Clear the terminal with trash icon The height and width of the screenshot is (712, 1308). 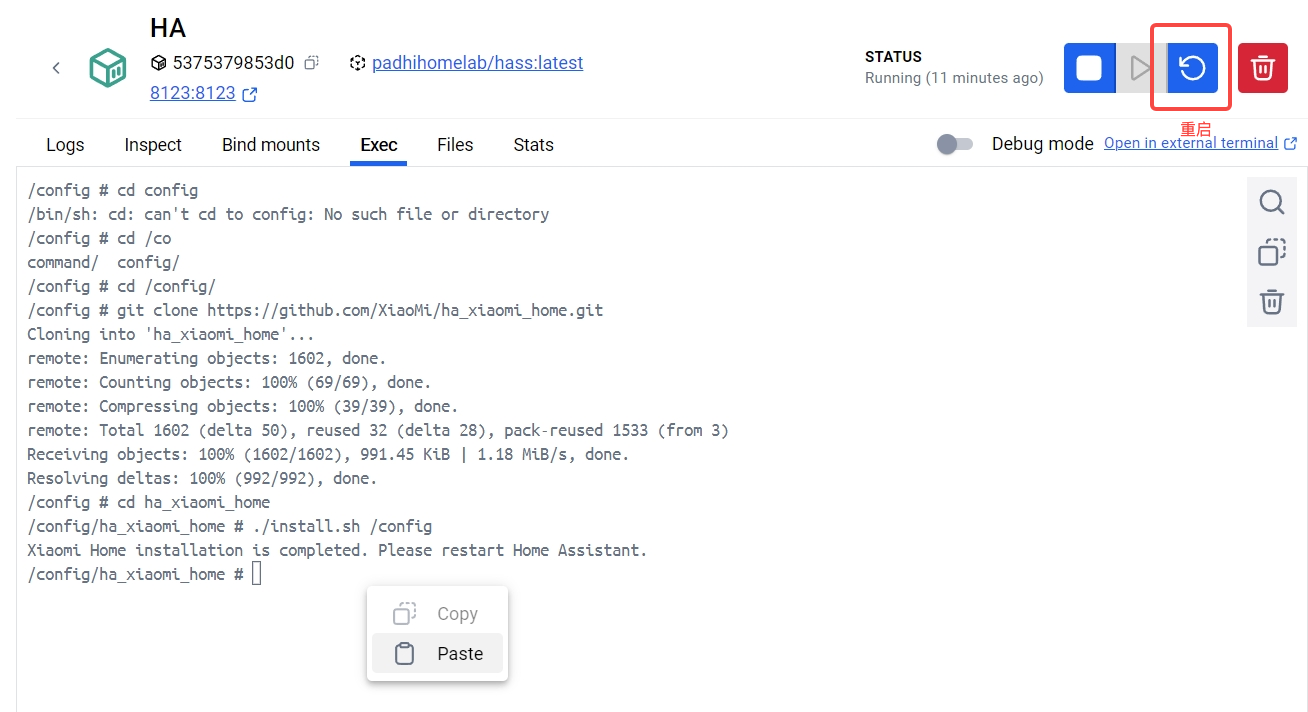(1271, 301)
